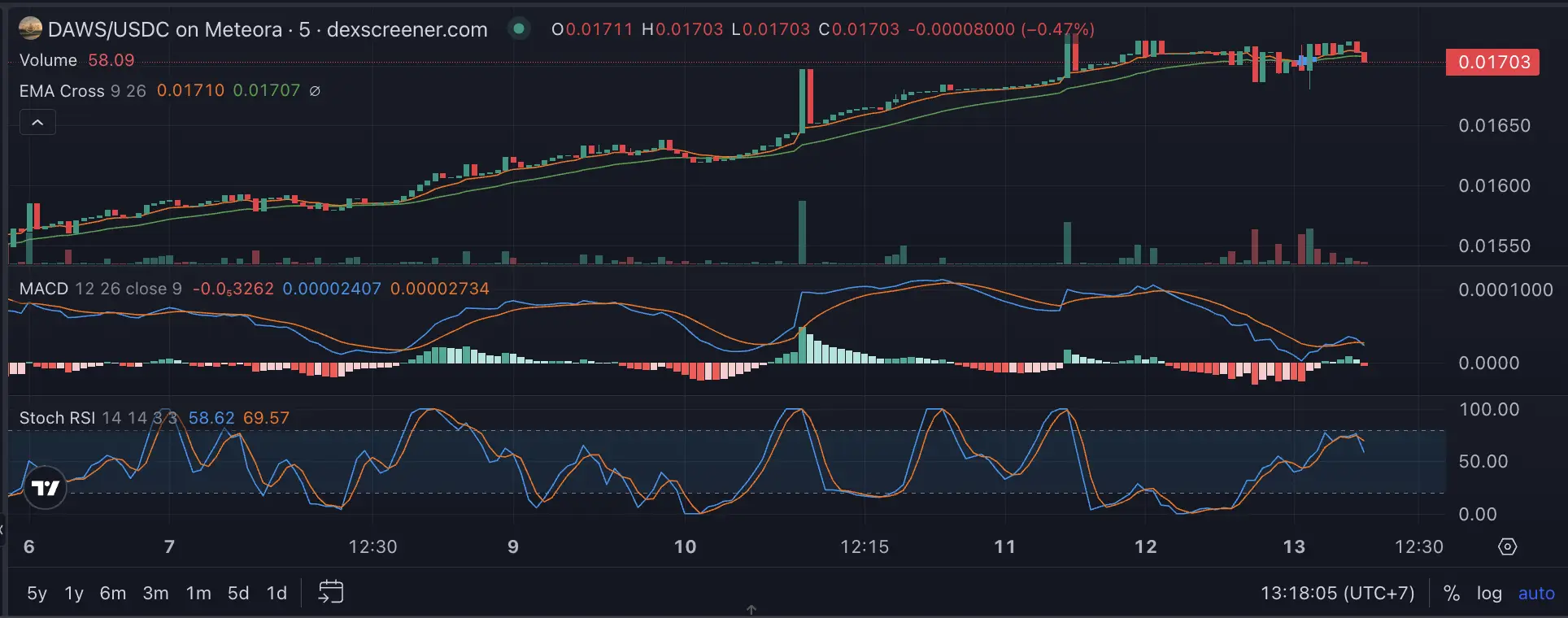Click the open value O0.01711

tap(592, 29)
